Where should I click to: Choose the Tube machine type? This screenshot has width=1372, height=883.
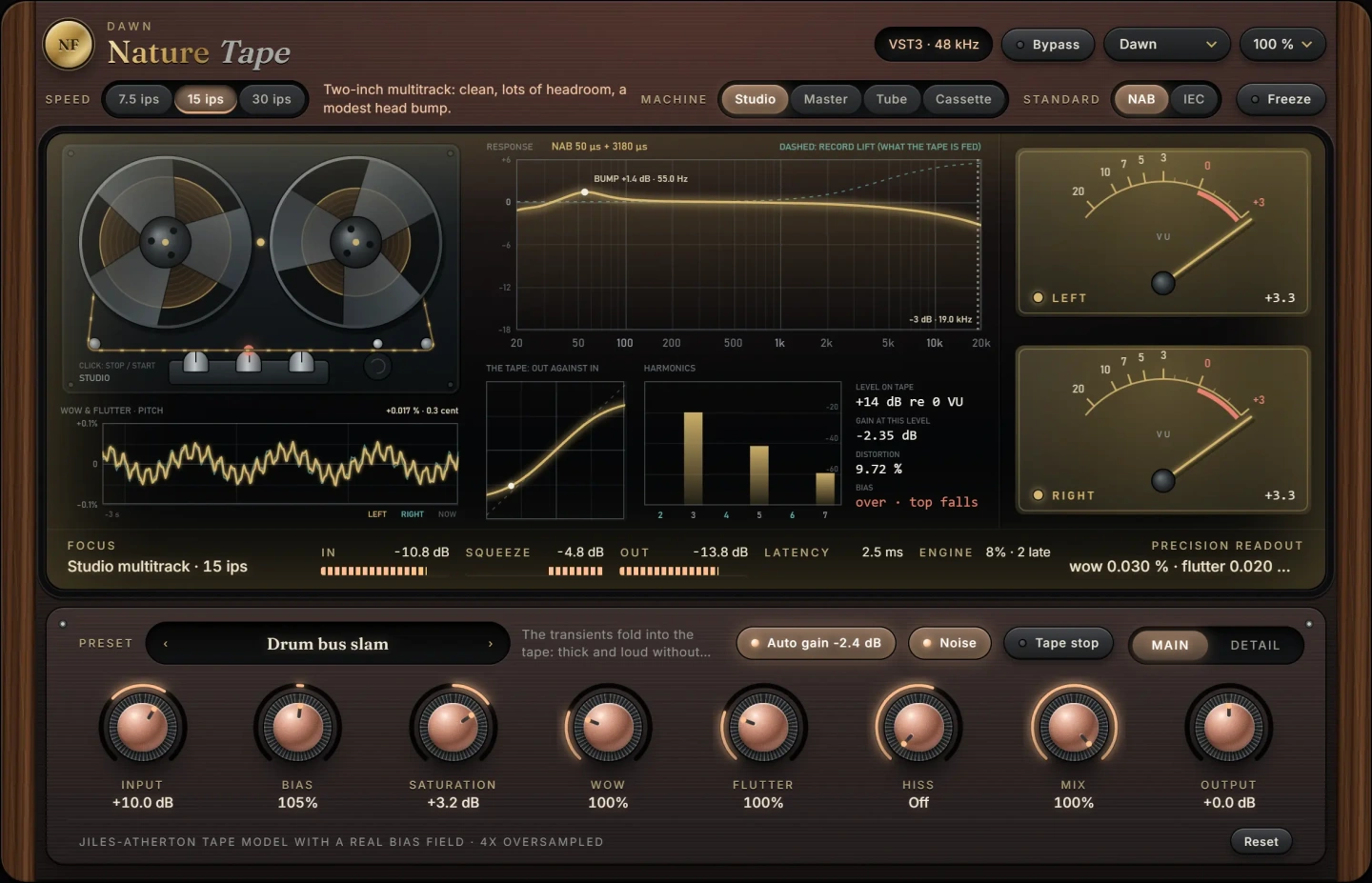click(892, 99)
